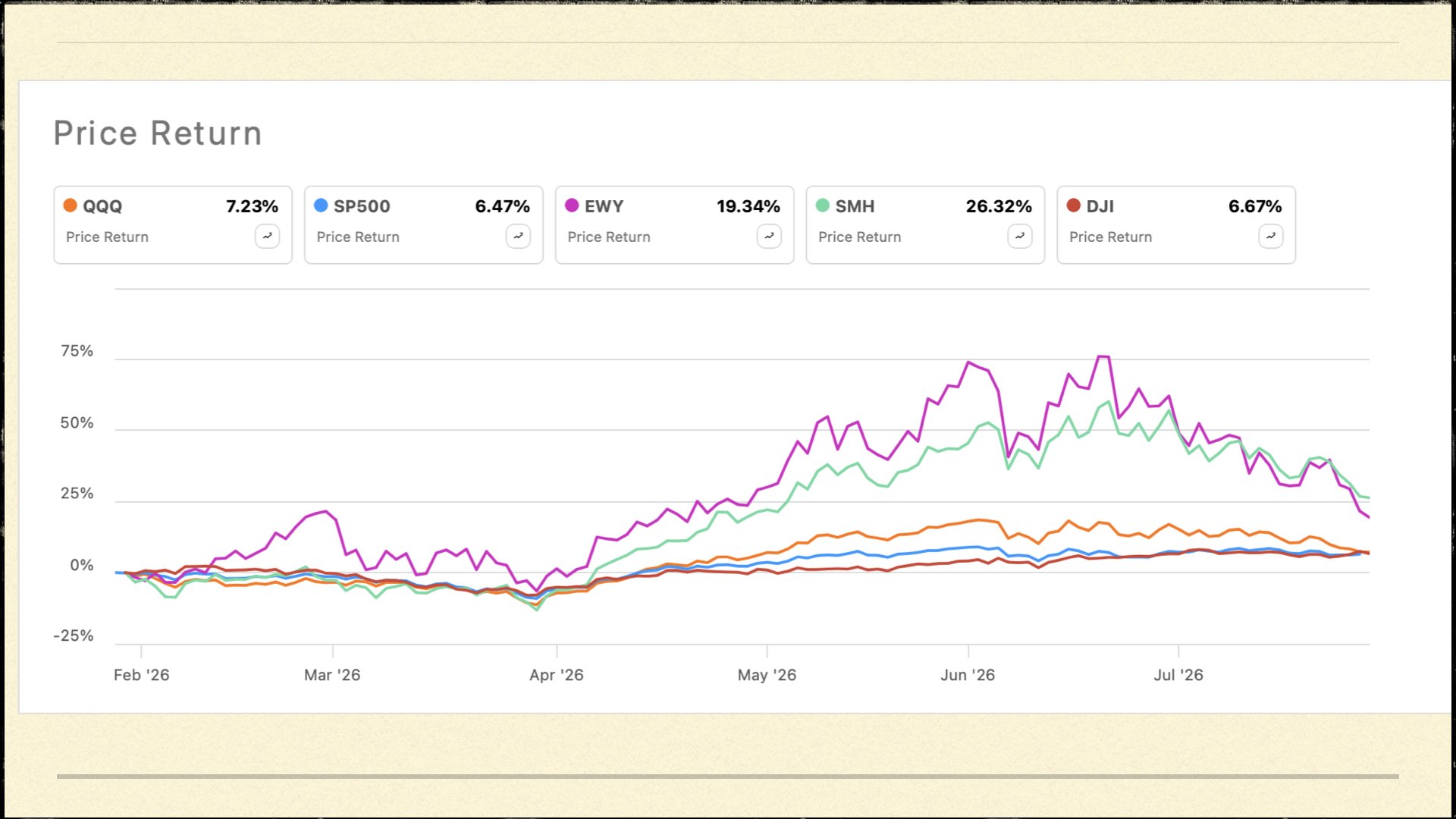Click the 50% y-axis label
This screenshot has width=1456, height=819.
[x=77, y=423]
